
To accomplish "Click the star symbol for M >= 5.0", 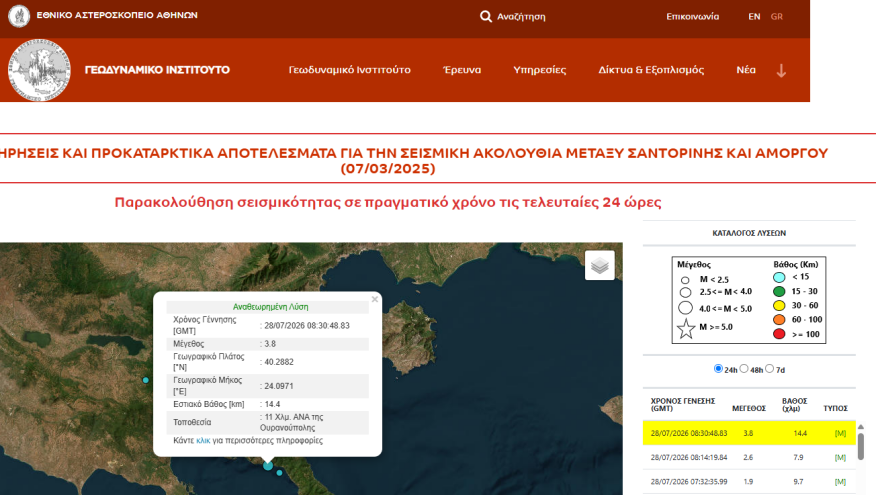I will tap(685, 328).
